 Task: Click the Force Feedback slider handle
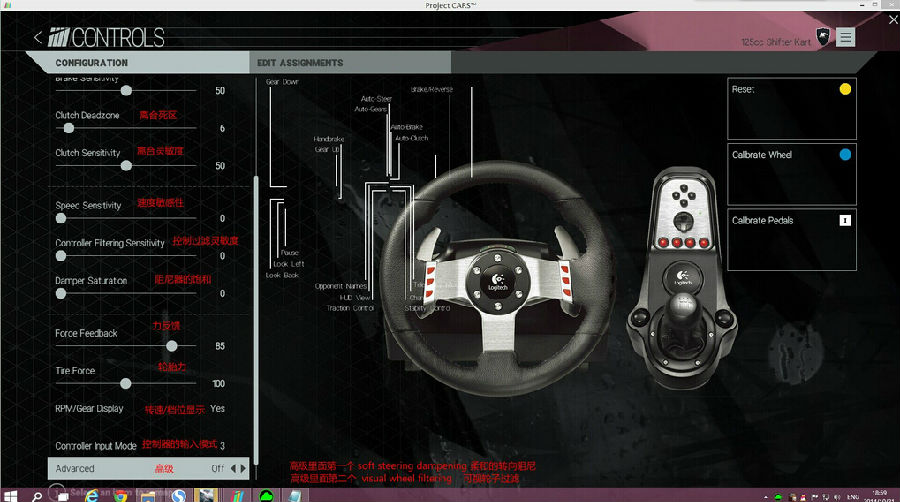(172, 346)
